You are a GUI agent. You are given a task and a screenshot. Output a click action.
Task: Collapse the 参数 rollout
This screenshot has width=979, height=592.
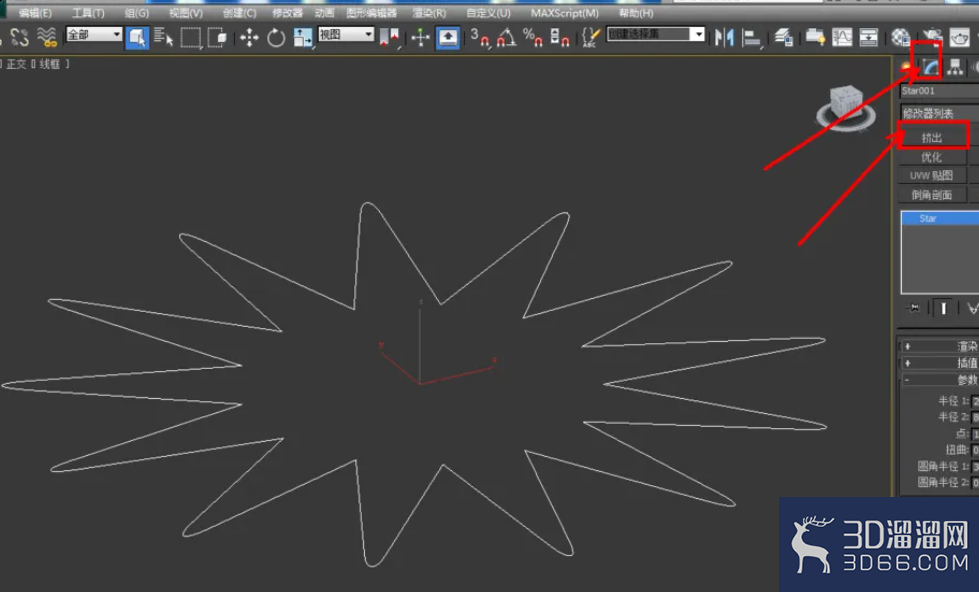[x=940, y=380]
